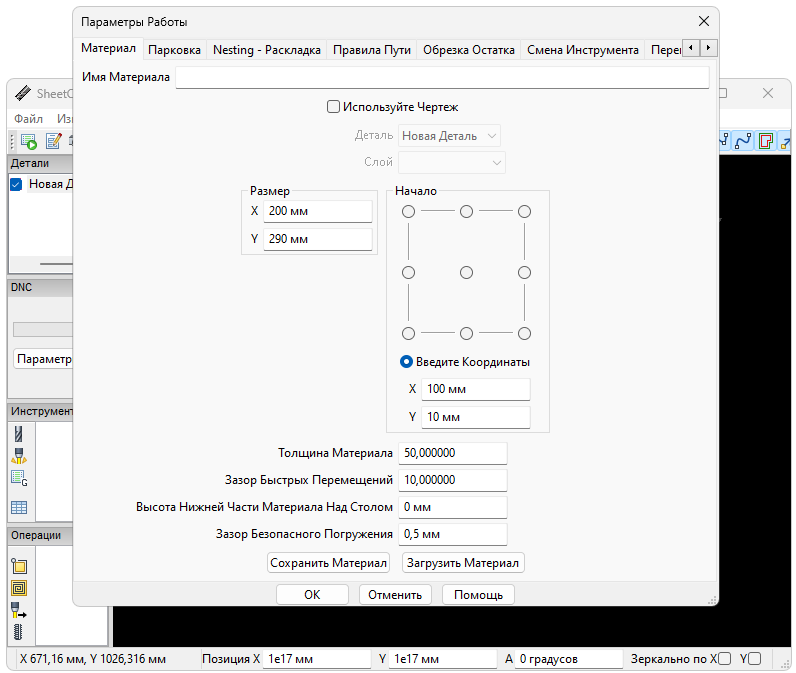The height and width of the screenshot is (673, 796).
Task: Edit the Зазор Быстрых Перемещений field
Action: (x=453, y=480)
